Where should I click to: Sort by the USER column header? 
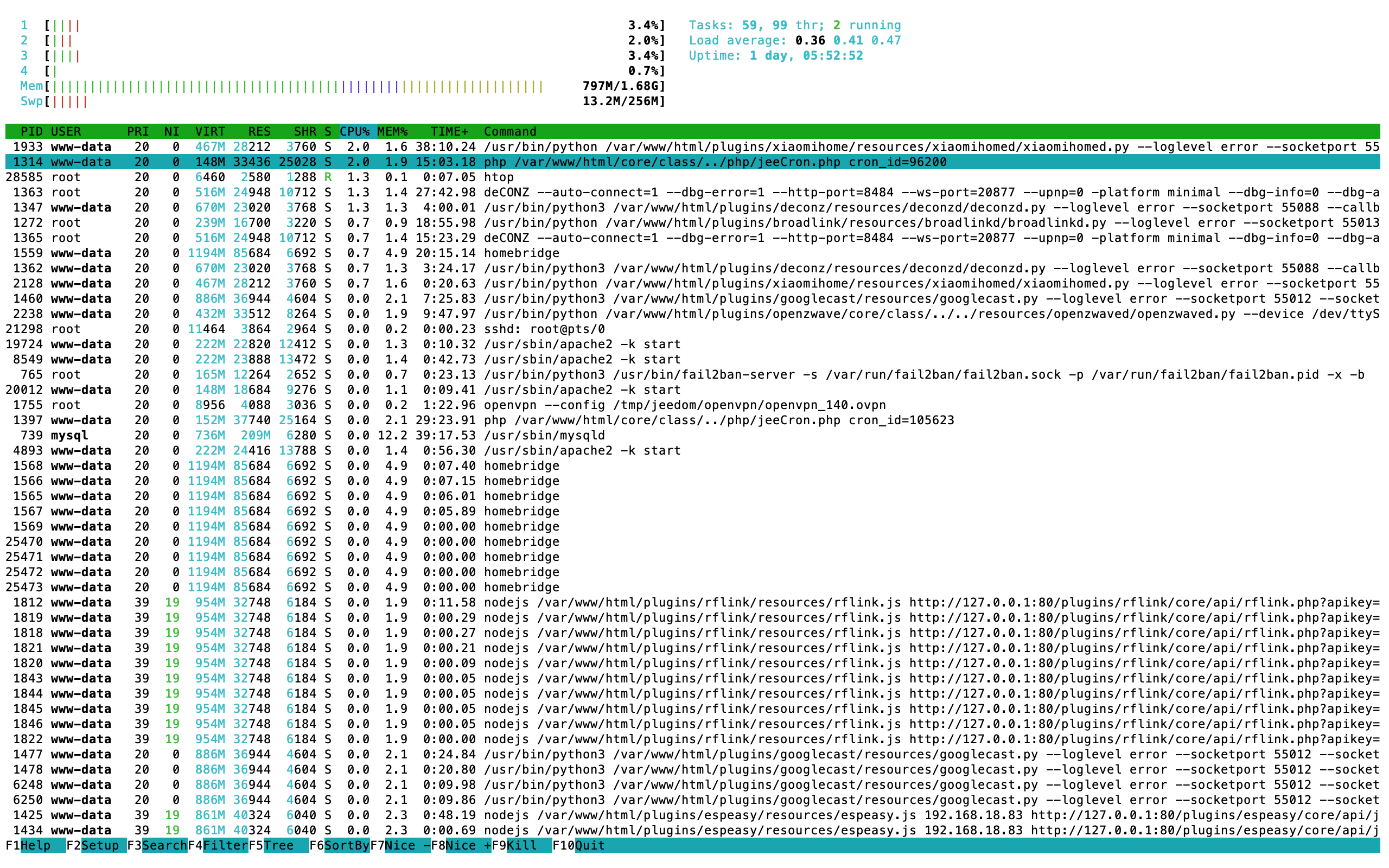coord(66,131)
